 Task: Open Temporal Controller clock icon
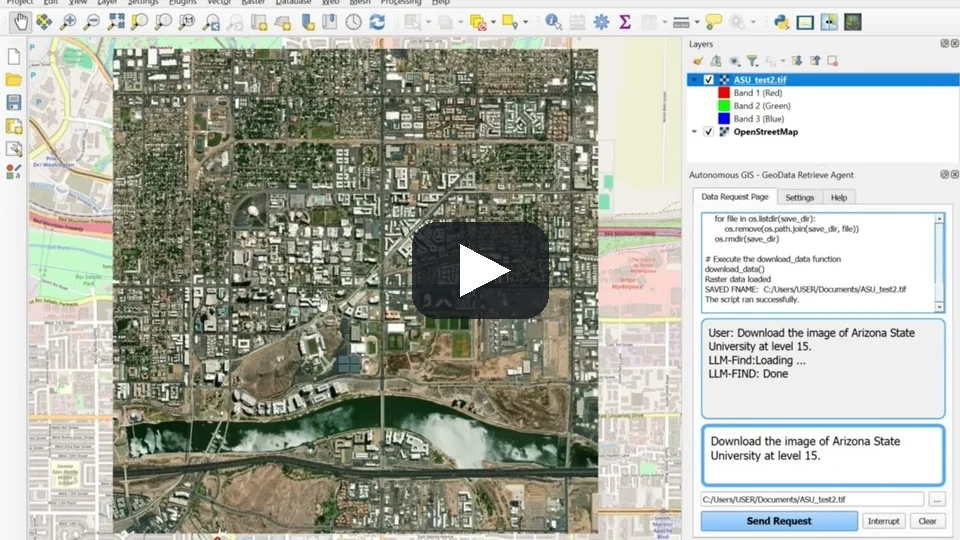(353, 22)
